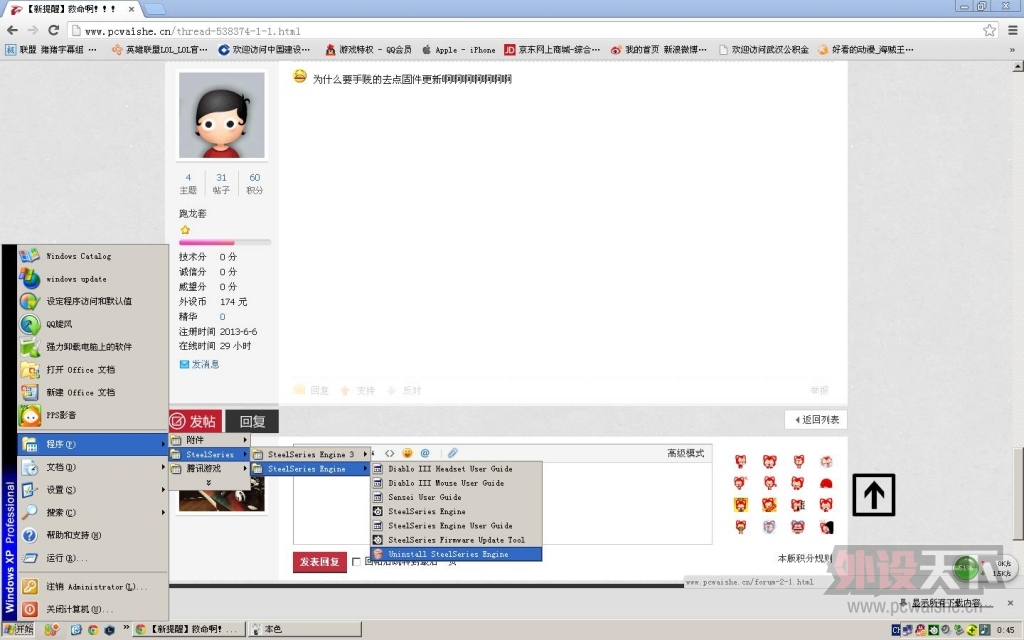Open Apple - iPhone bookmark
1024x640 pixels.
pos(458,50)
